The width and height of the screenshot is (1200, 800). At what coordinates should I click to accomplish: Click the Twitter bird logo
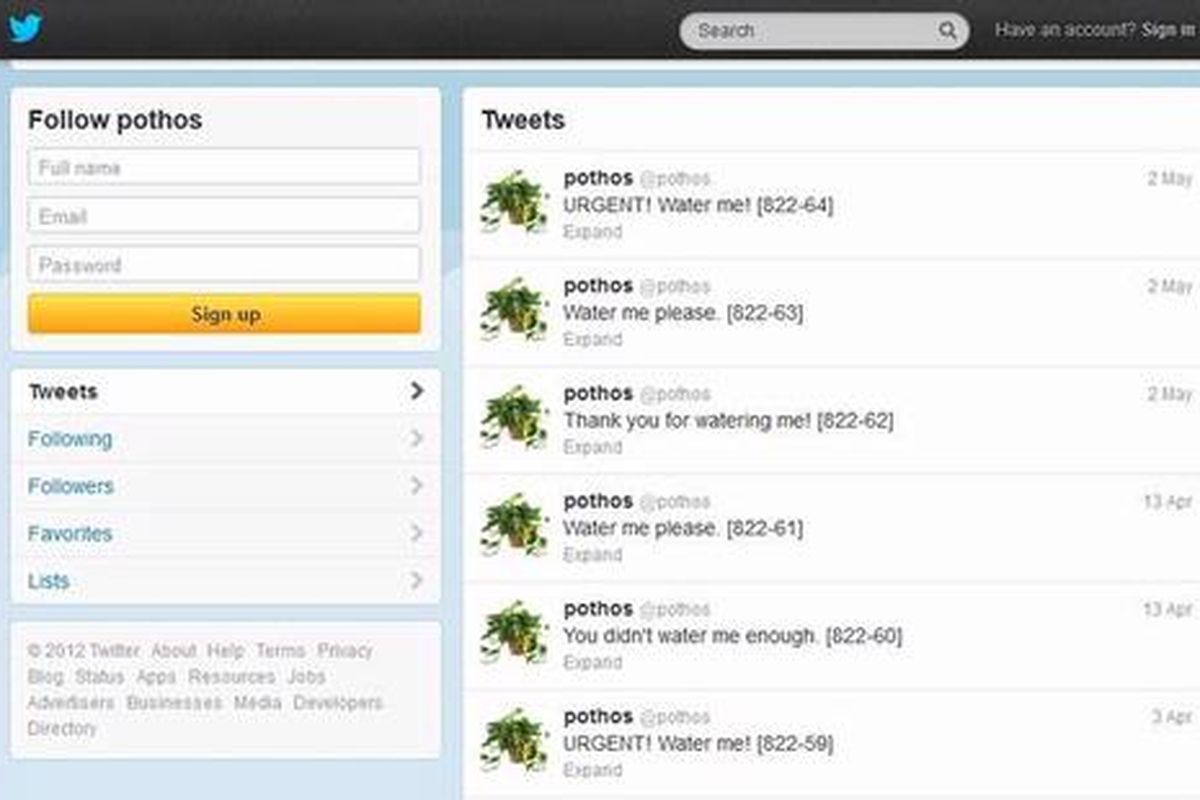coord(25,27)
